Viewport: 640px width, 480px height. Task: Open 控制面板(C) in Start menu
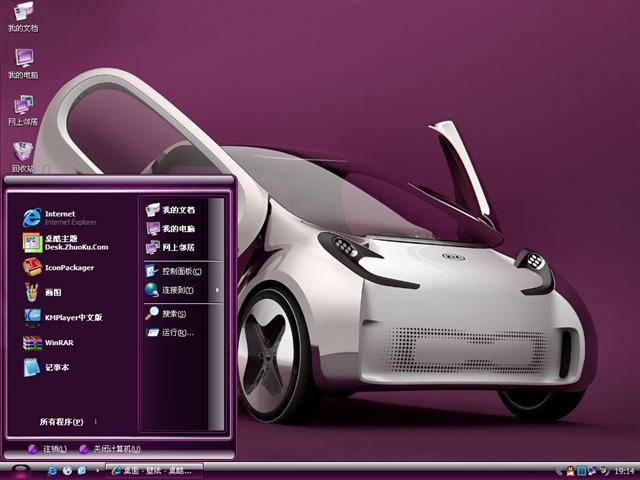click(180, 271)
